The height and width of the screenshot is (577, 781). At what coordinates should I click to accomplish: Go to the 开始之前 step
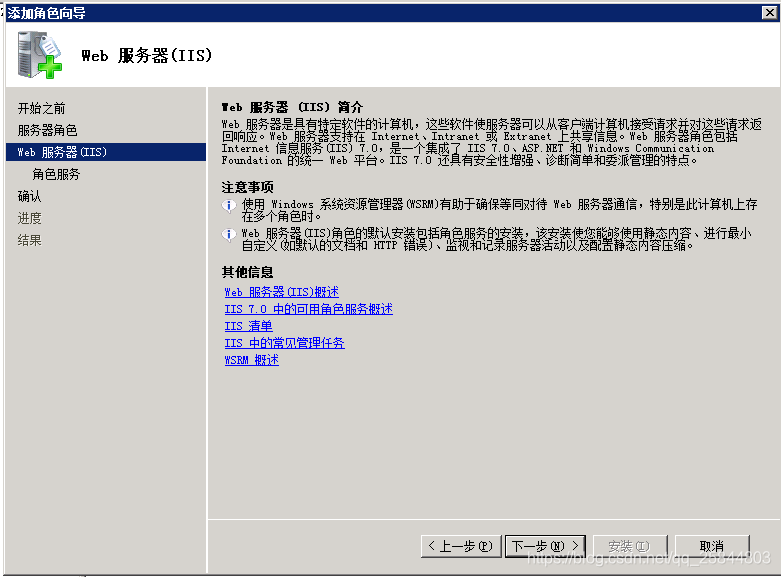41,108
